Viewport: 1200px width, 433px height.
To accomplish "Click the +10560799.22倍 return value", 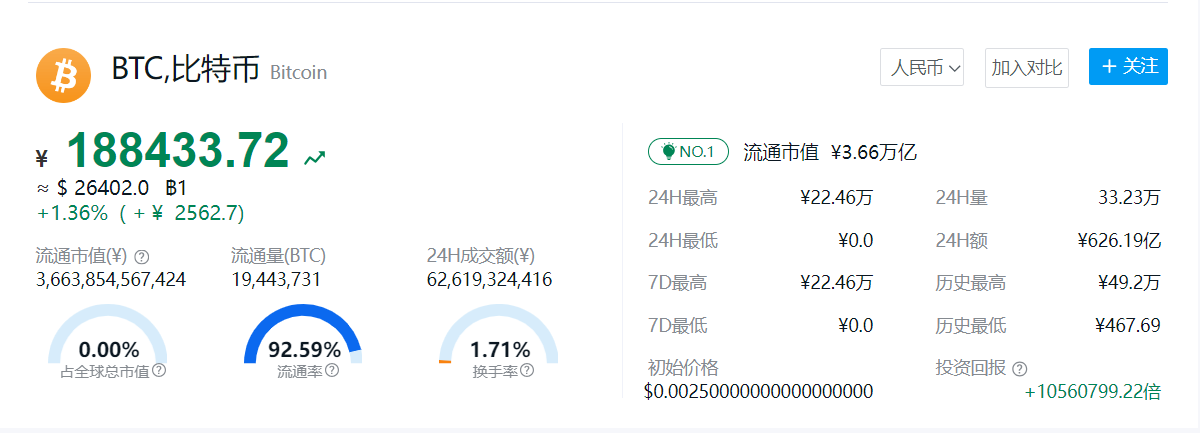I will pyautogui.click(x=1092, y=392).
